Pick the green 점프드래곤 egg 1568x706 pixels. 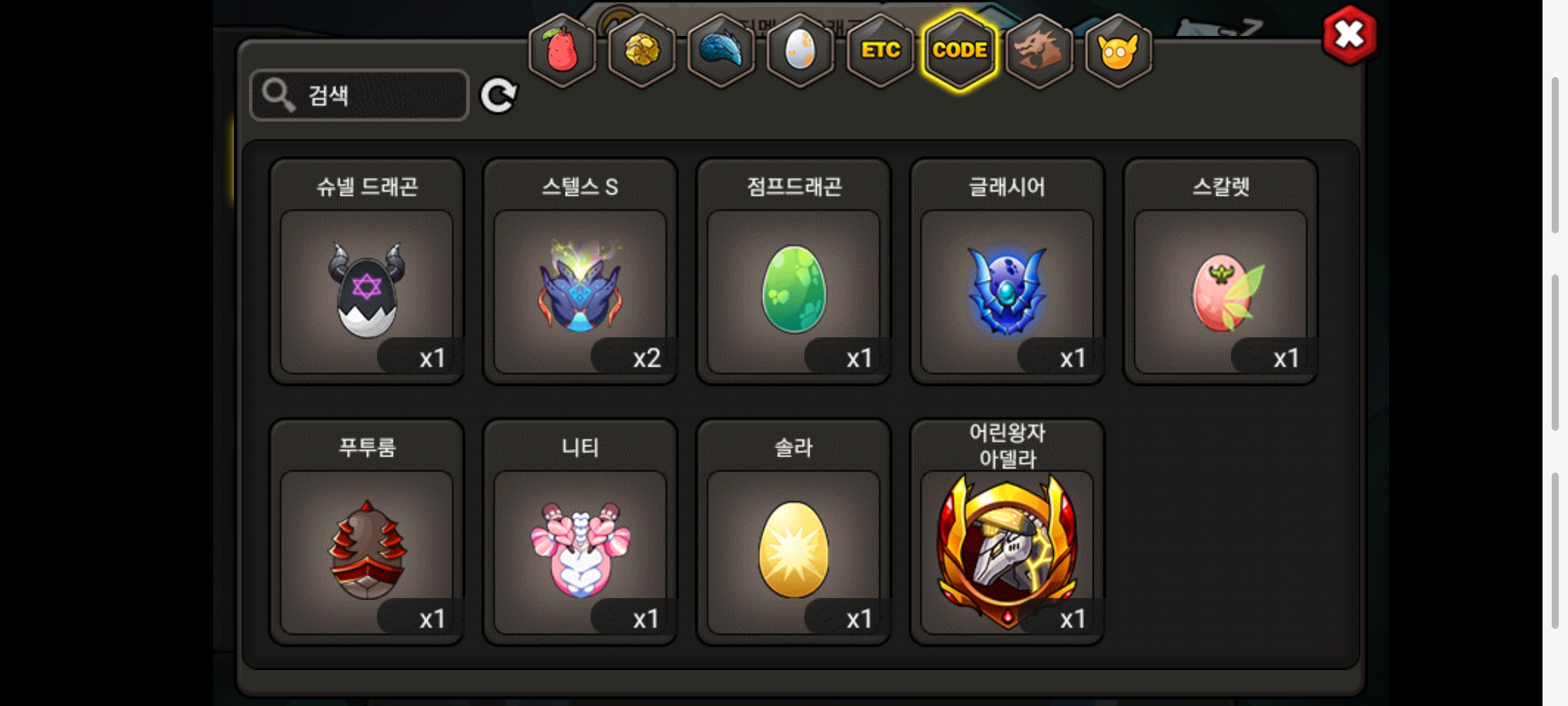(x=794, y=271)
